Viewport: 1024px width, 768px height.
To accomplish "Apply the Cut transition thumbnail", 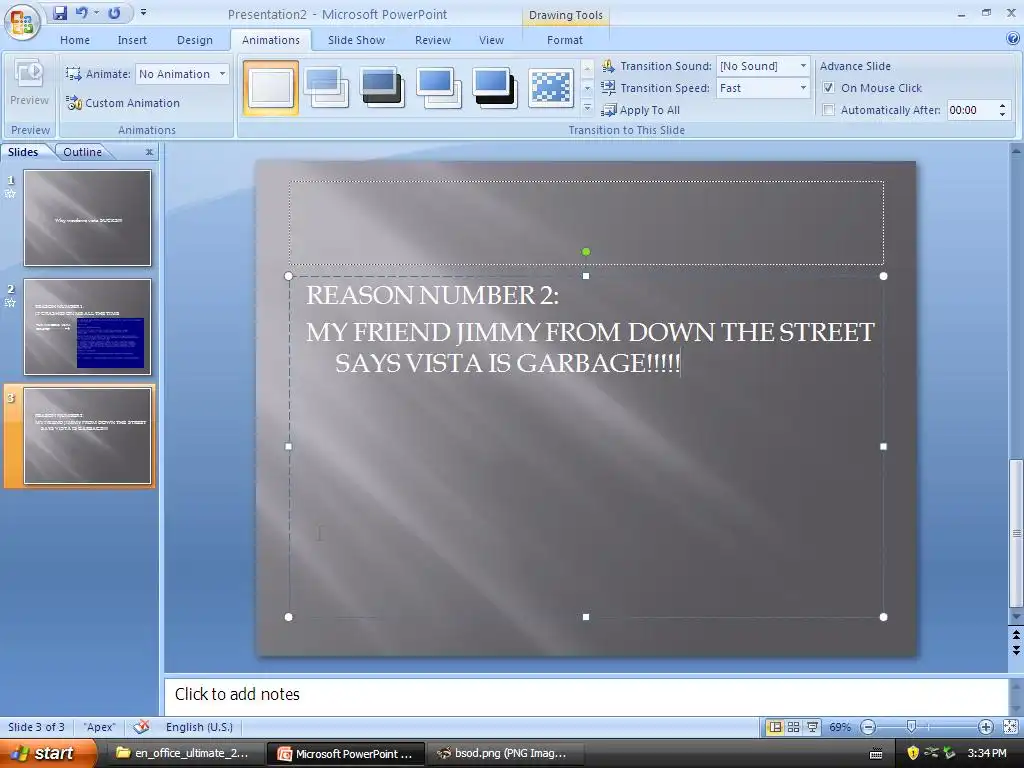I will 439,88.
